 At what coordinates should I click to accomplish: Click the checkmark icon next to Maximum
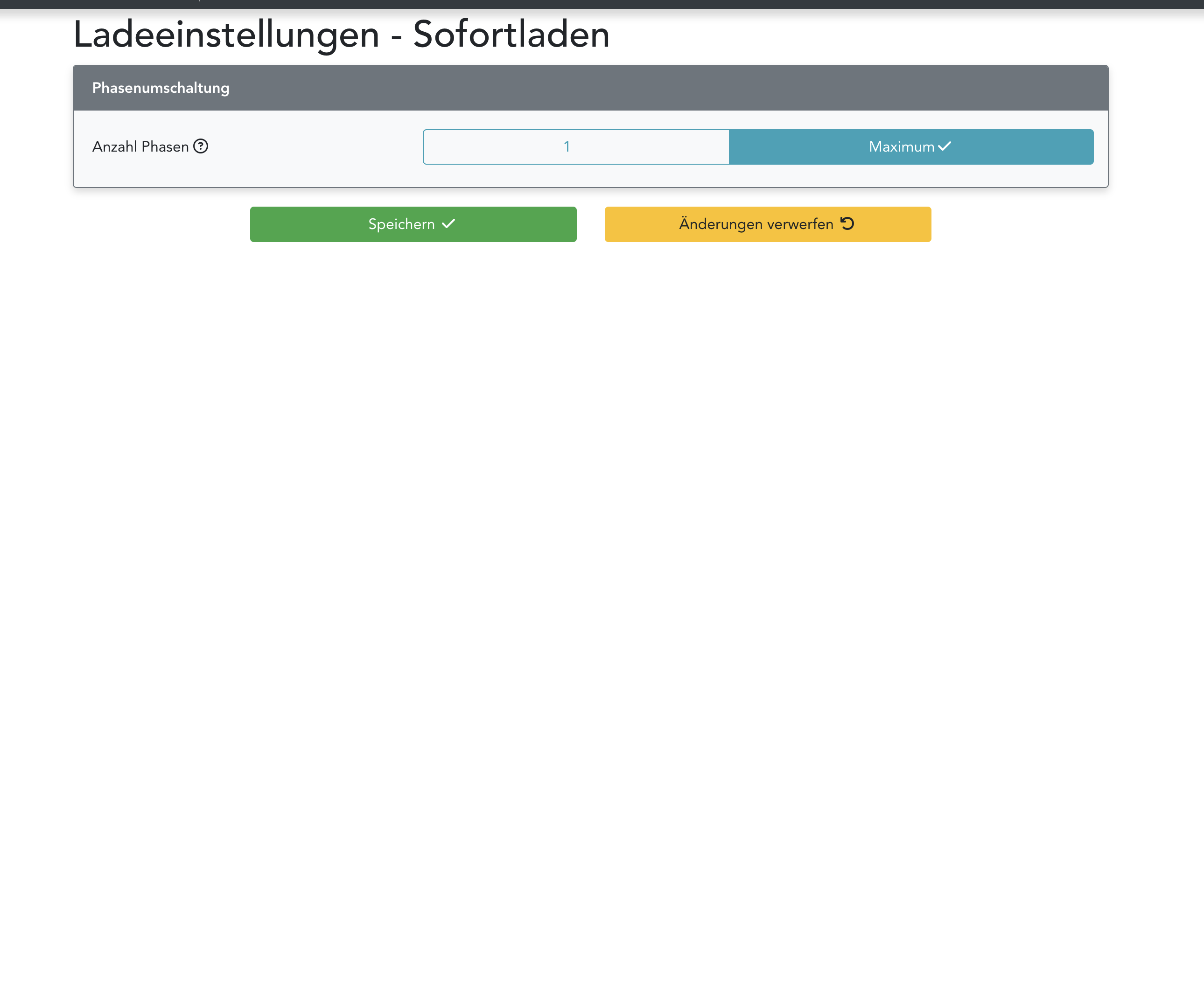(x=945, y=146)
